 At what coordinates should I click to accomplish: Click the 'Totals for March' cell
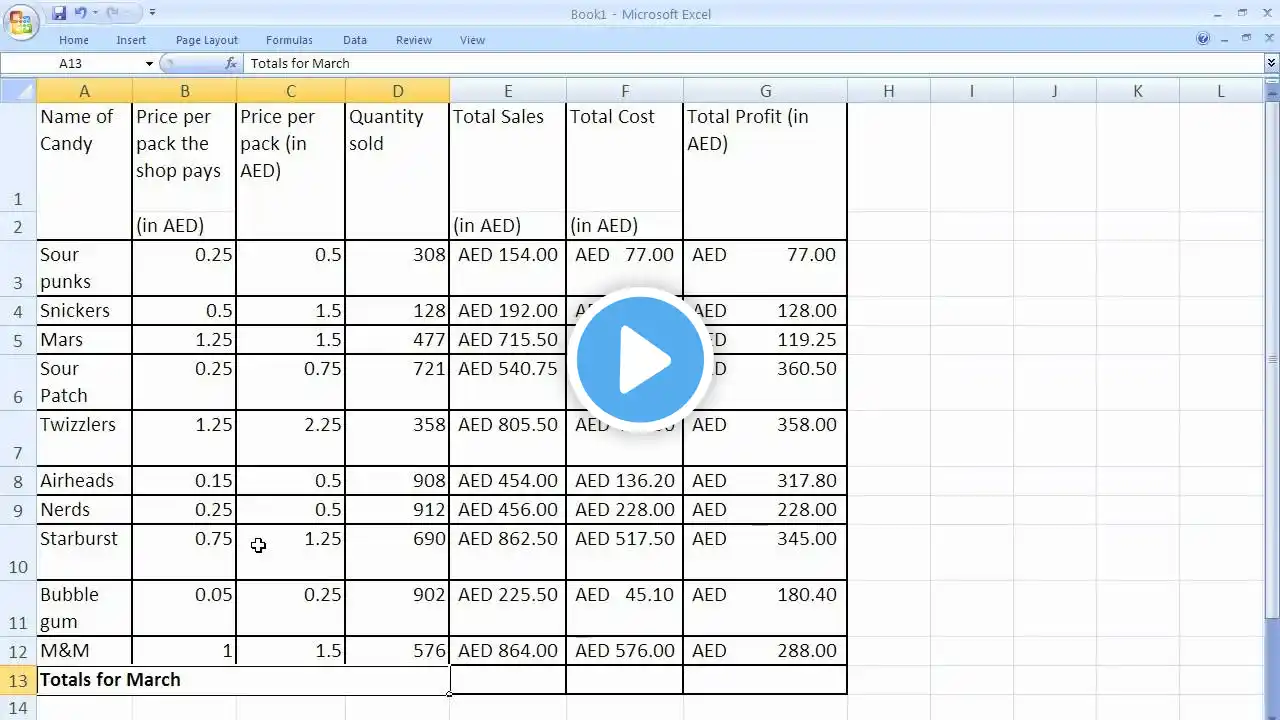243,680
